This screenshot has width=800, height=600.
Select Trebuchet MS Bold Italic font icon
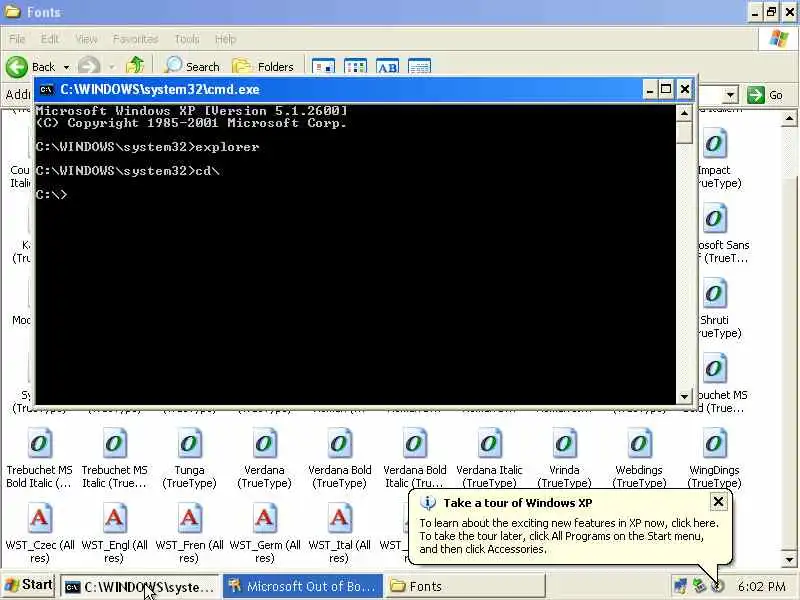[40, 444]
